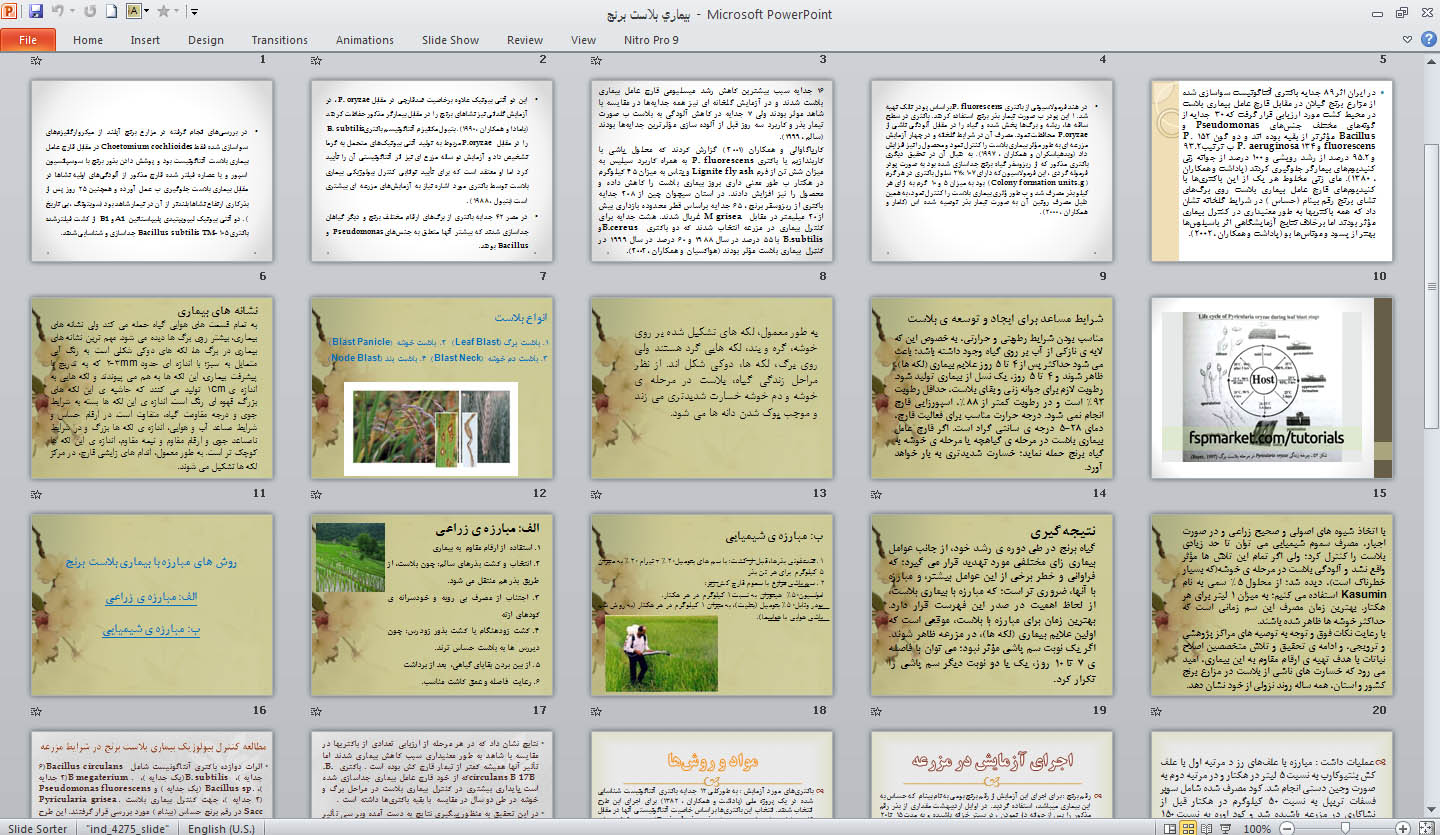Click the New blank presentation icon
This screenshot has height=835, width=1440.
coord(112,12)
